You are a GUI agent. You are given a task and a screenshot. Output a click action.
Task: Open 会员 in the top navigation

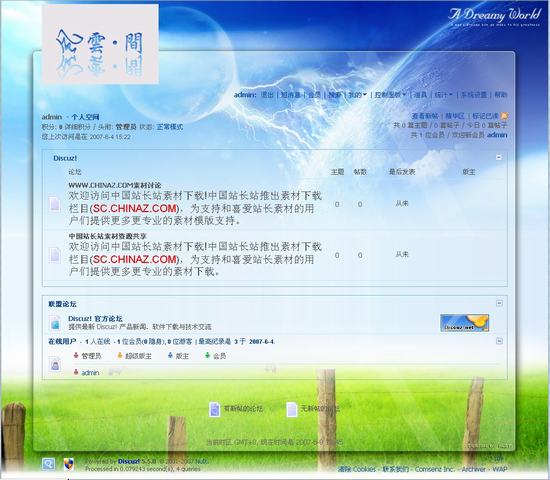[x=314, y=95]
